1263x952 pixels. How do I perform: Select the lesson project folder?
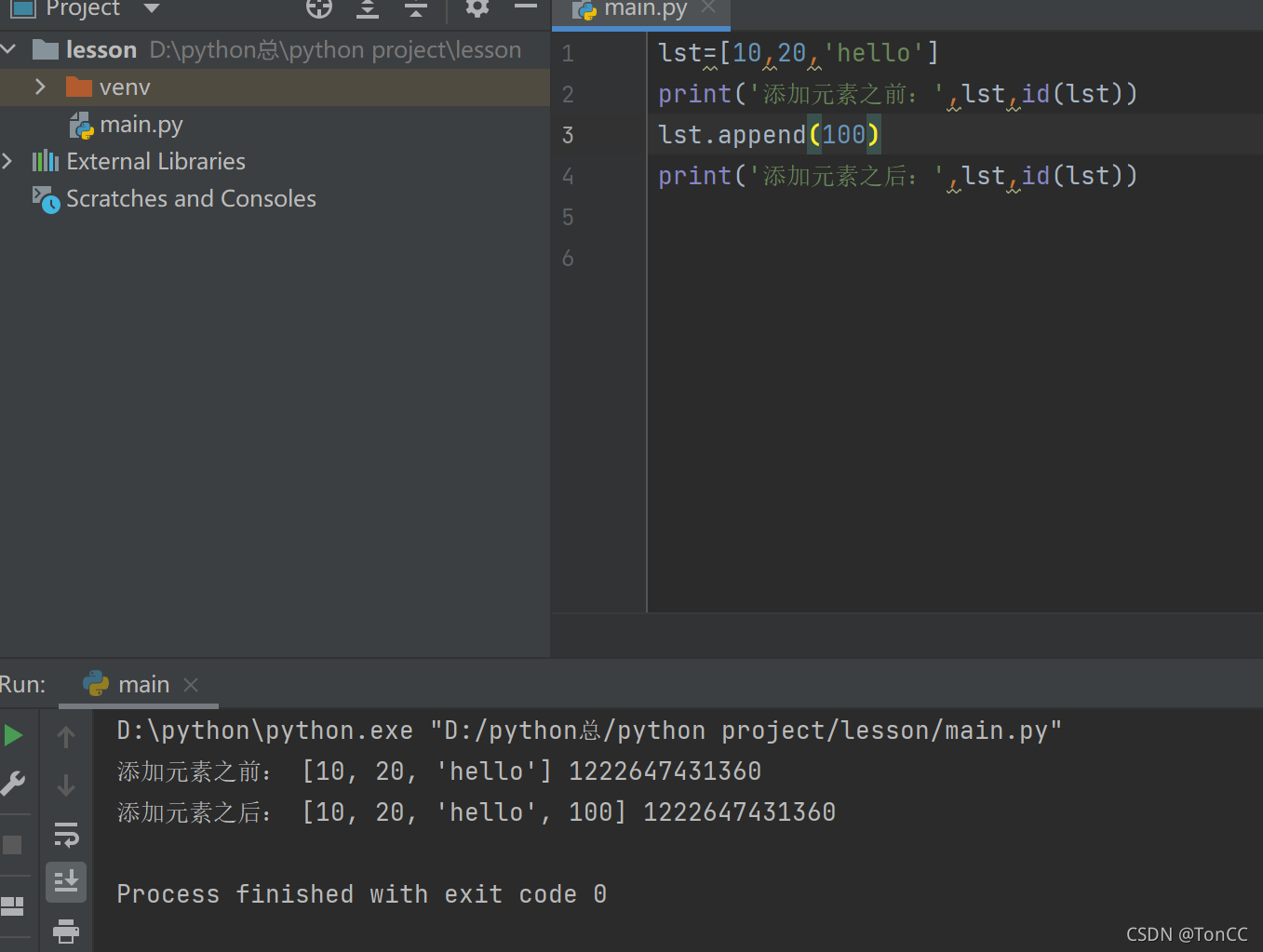click(x=101, y=49)
